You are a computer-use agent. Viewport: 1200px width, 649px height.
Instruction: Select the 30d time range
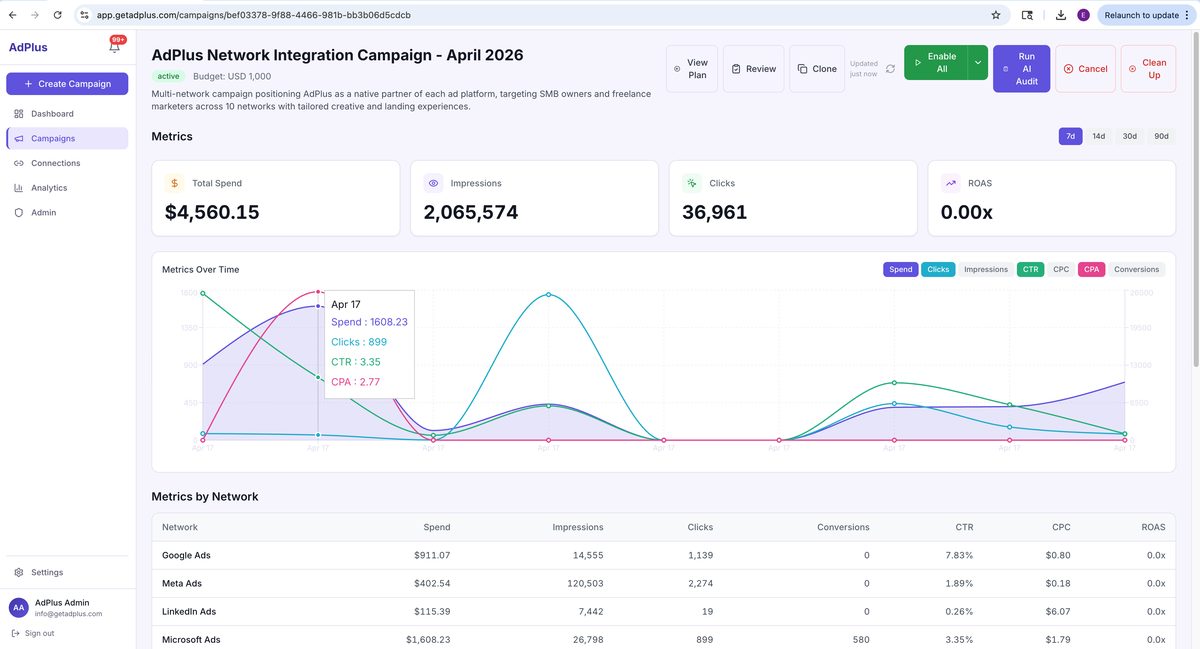(x=1129, y=136)
